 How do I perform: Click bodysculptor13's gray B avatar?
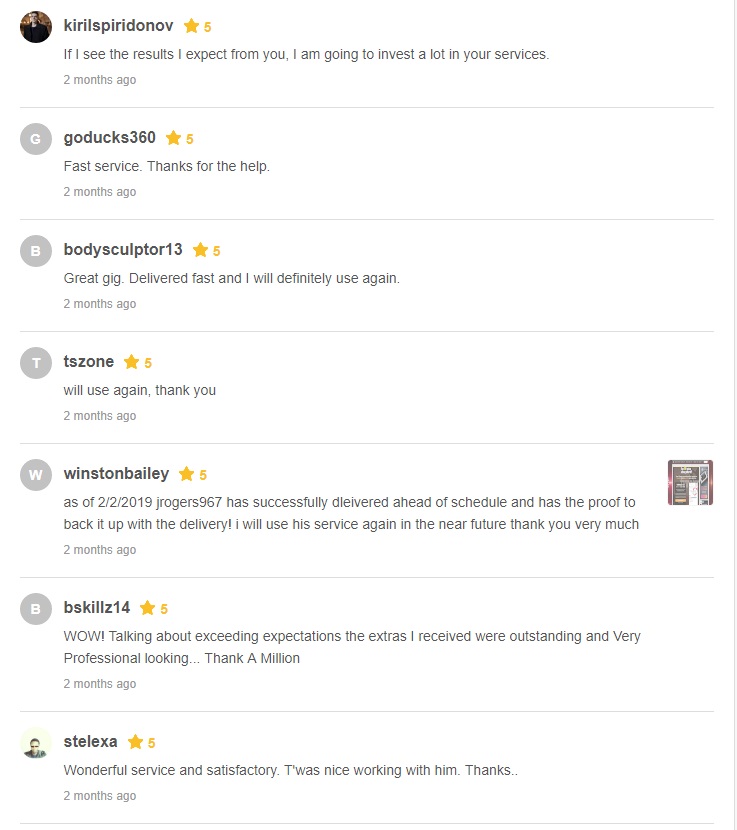coord(36,251)
